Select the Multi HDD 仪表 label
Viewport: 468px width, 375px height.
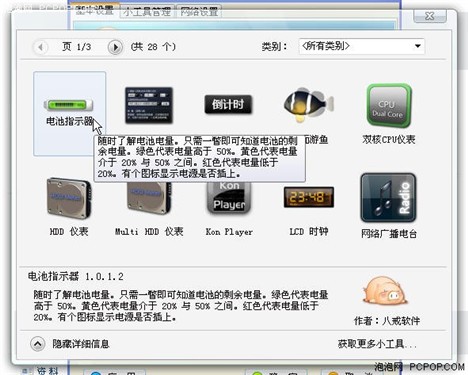coord(149,231)
